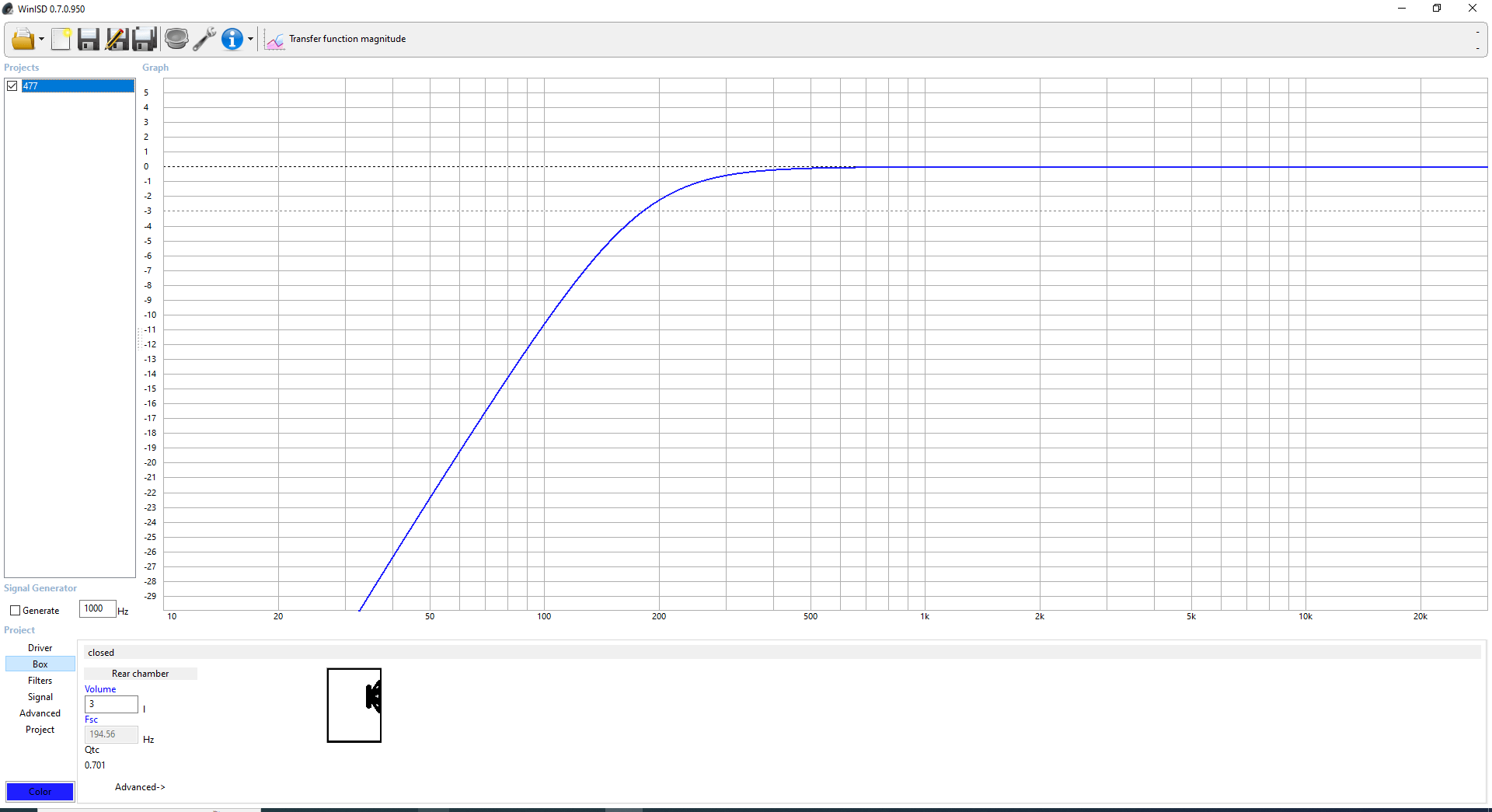Toggle visibility checkbox for project 477
Screen dimensions: 1492x812
point(12,86)
